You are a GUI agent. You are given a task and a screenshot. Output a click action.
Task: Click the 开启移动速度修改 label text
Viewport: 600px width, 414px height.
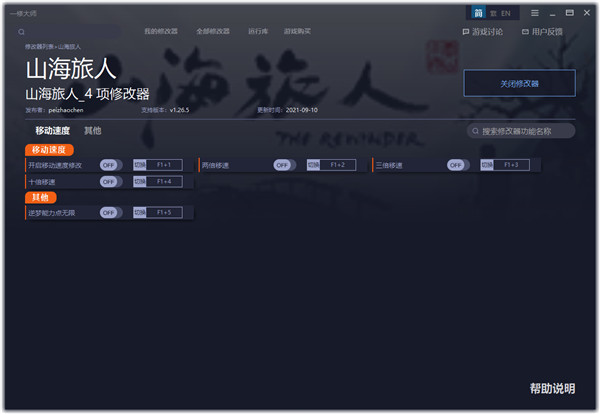[55, 165]
